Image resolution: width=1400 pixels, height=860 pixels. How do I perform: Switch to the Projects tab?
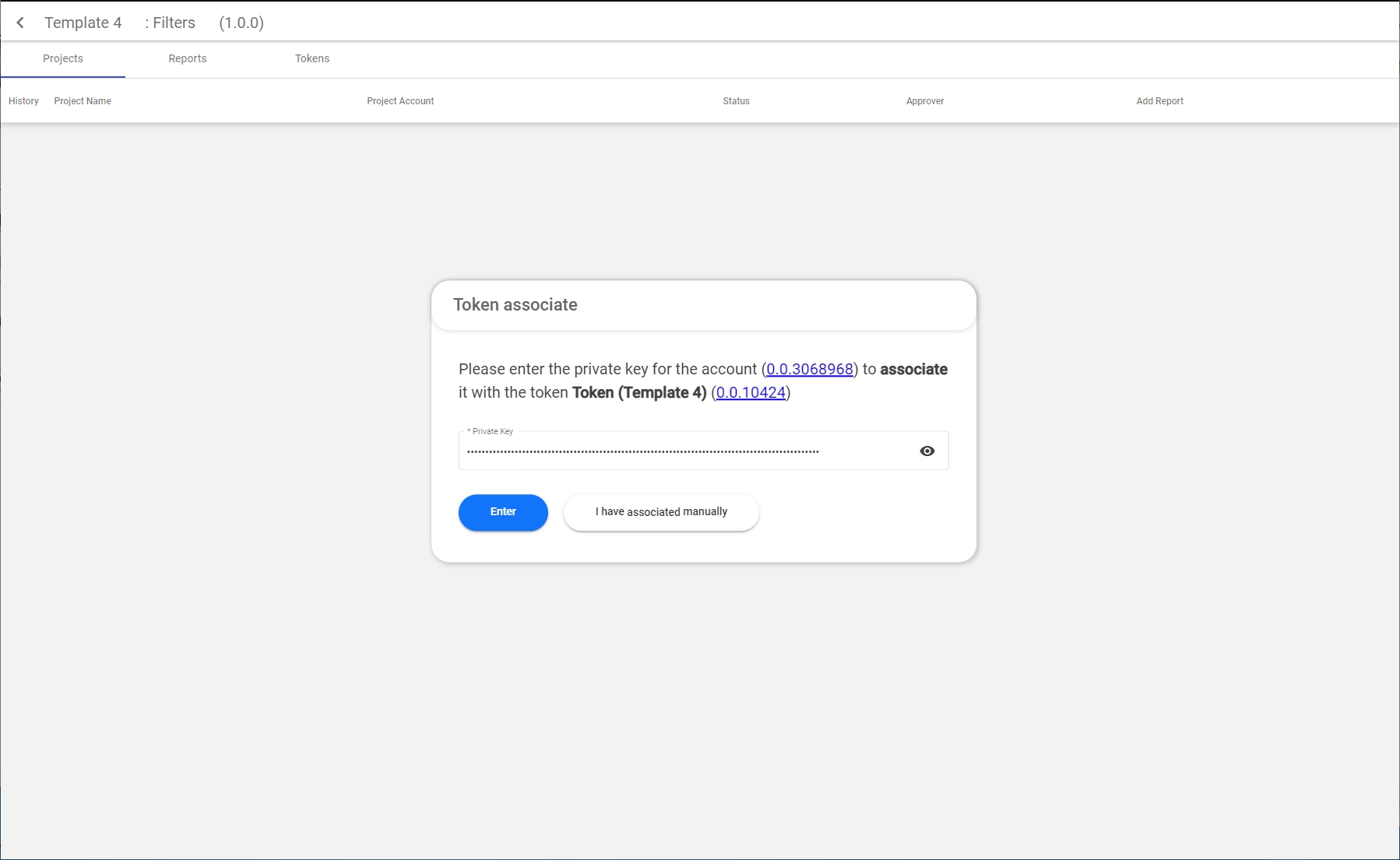click(63, 58)
